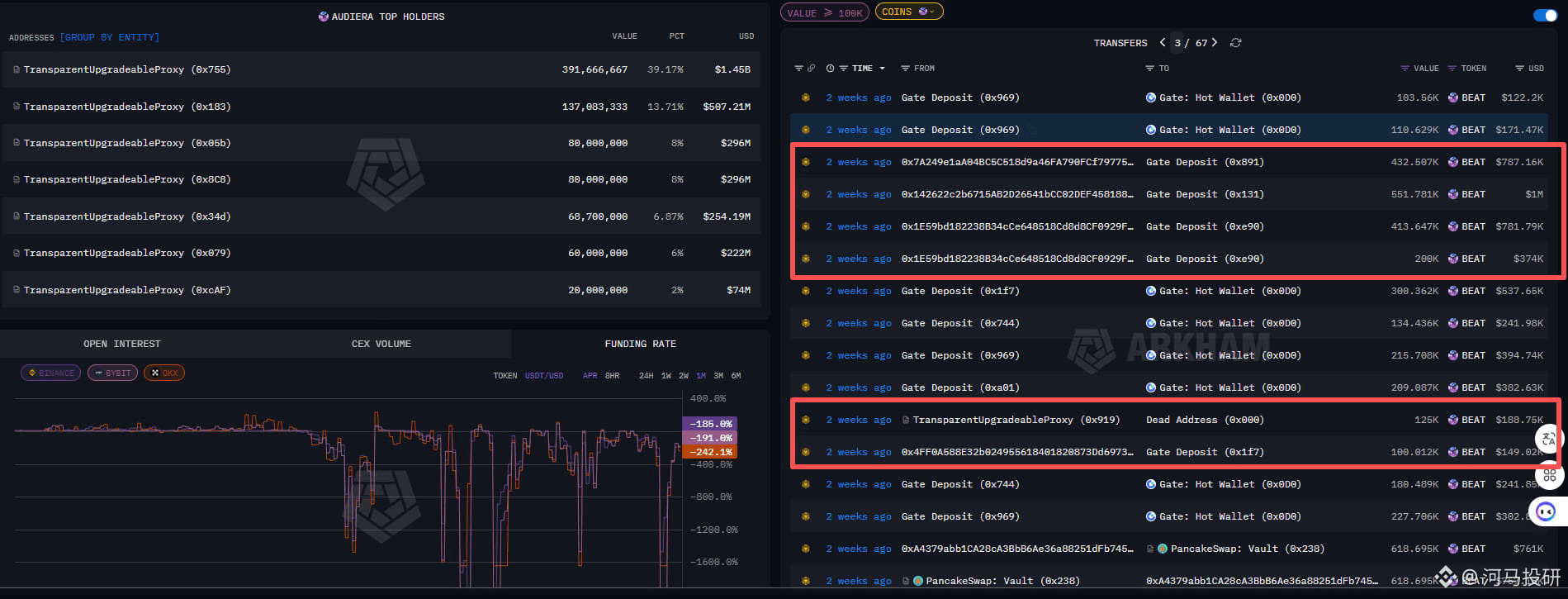This screenshot has height=599, width=1568.
Task: Click contract icon for TransparentUpgradeableProxy (0x755)
Action: coord(17,69)
